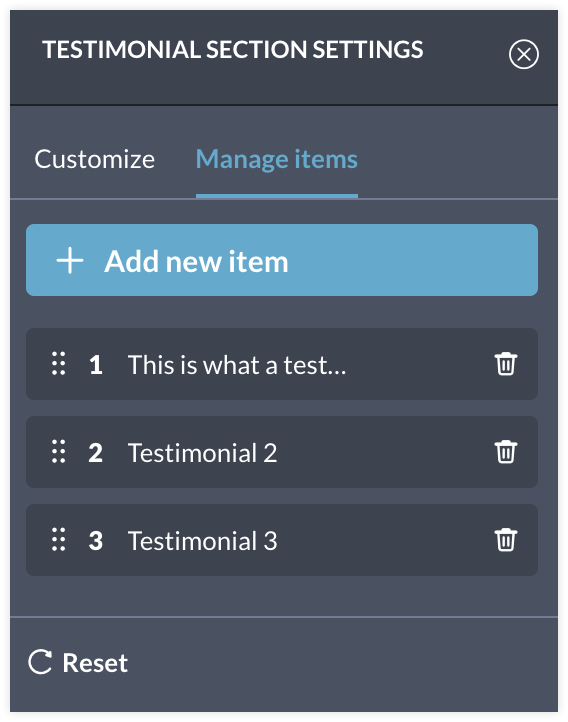The height and width of the screenshot is (722, 568).
Task: Click drag handle dots of item 1
Action: (58, 364)
